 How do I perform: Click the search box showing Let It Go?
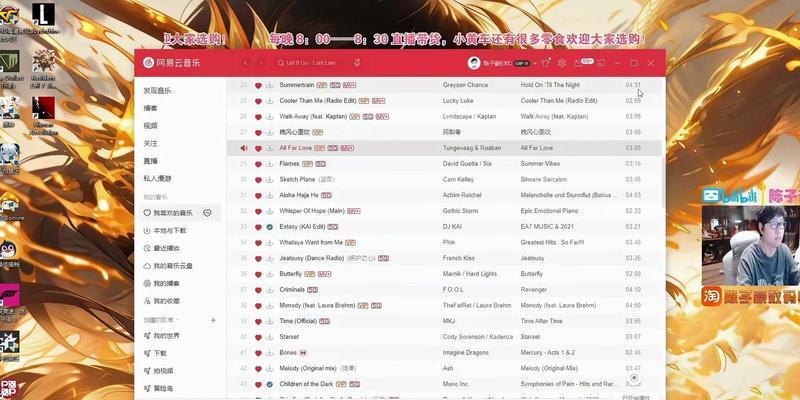tap(311, 63)
